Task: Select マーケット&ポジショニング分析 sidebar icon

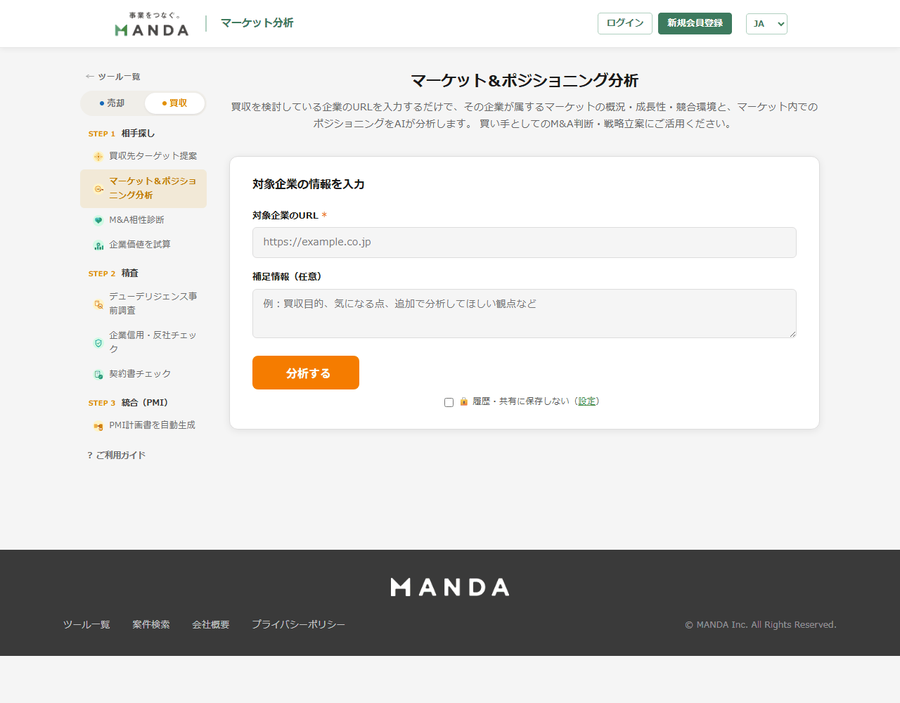Action: click(98, 189)
